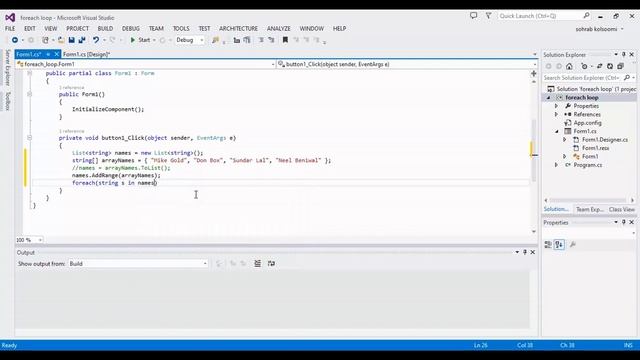This screenshot has height=360, width=640.
Task: Toggle pin on the Form1.cs tab
Action: (48, 54)
